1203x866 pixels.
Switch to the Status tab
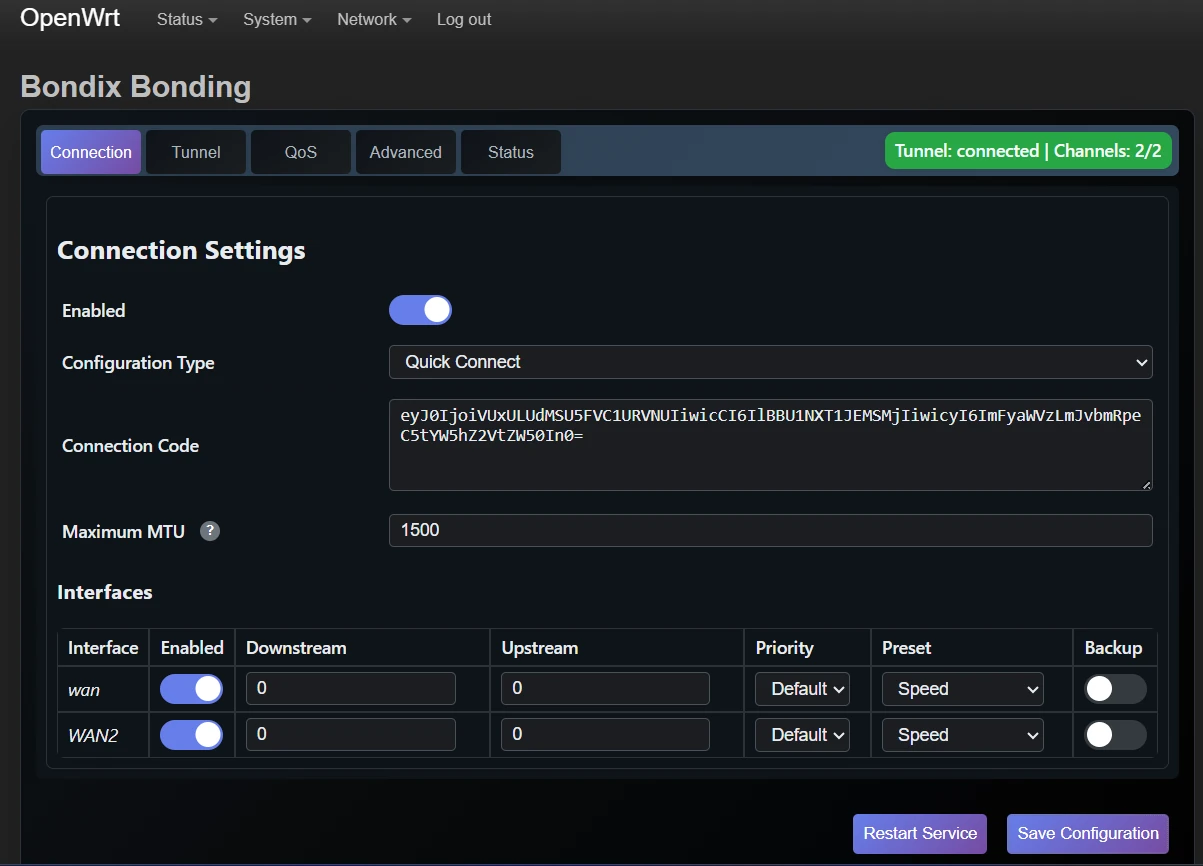(x=511, y=152)
